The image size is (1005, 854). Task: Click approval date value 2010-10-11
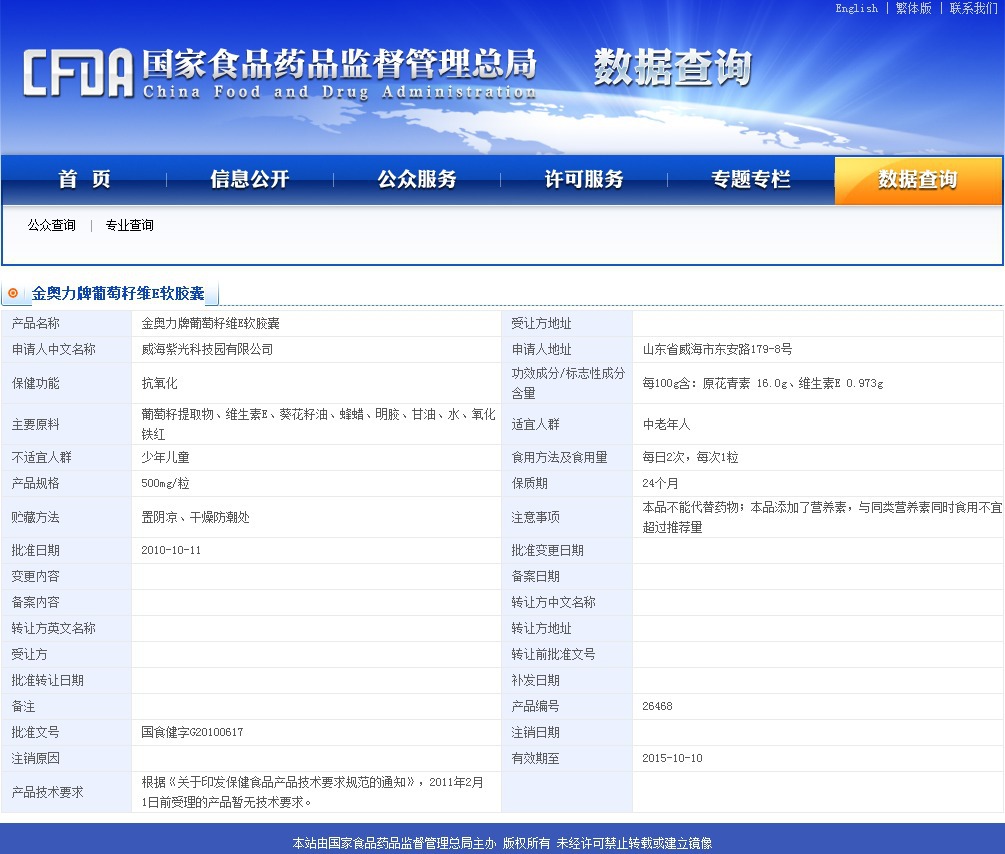[171, 550]
